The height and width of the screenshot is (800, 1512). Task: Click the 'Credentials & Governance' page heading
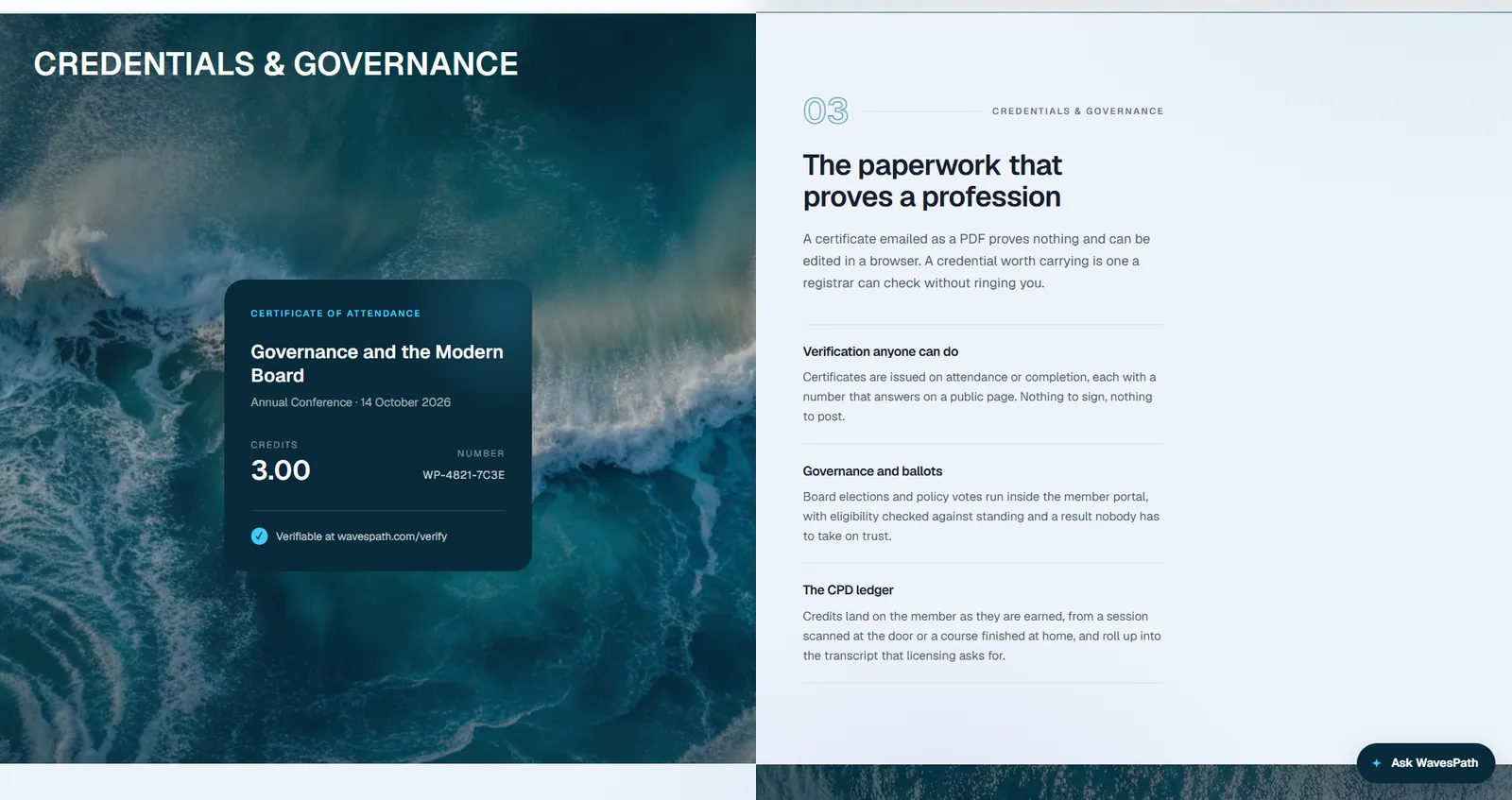[276, 64]
